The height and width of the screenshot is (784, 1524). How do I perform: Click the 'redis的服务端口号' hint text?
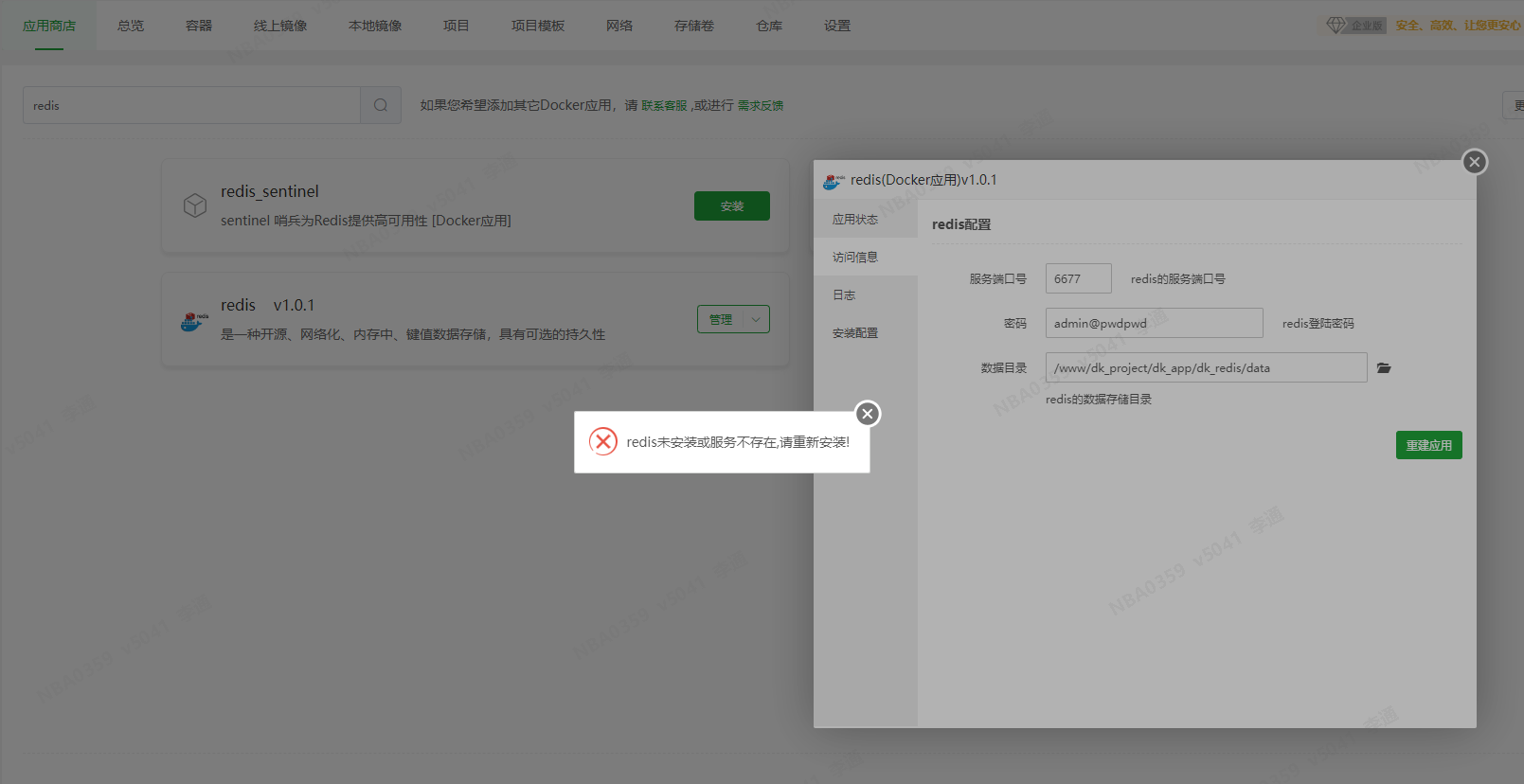click(1178, 278)
